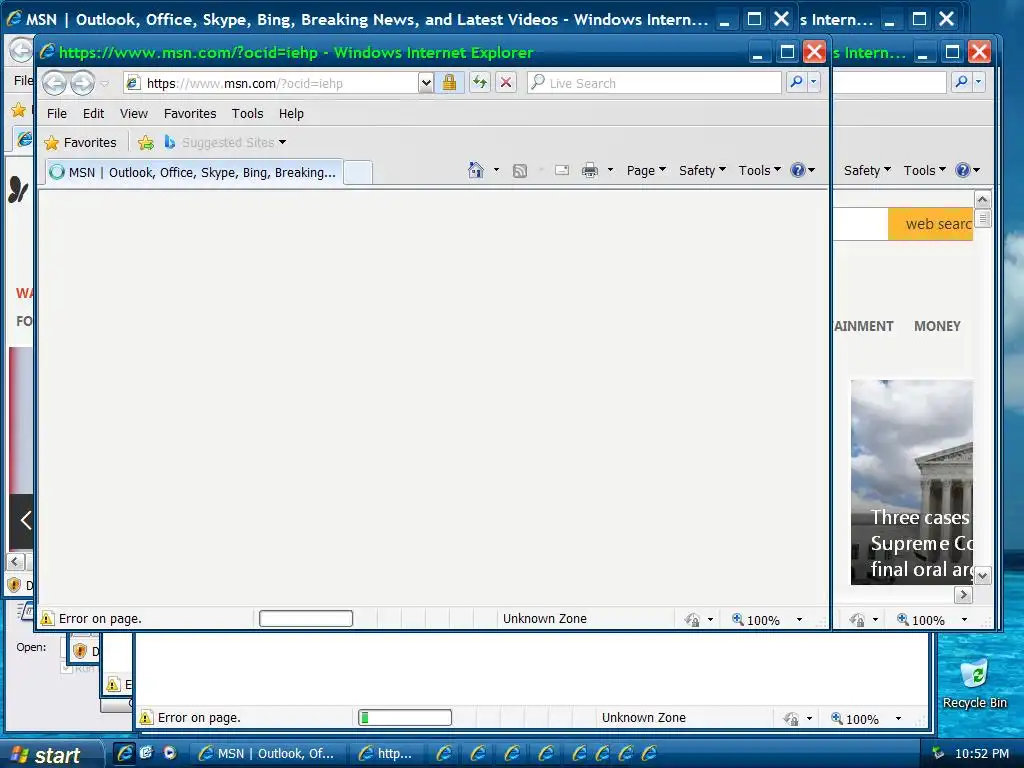Click Internet Explorer quick launch icon in taskbar
Image resolution: width=1024 pixels, height=768 pixels.
[124, 753]
